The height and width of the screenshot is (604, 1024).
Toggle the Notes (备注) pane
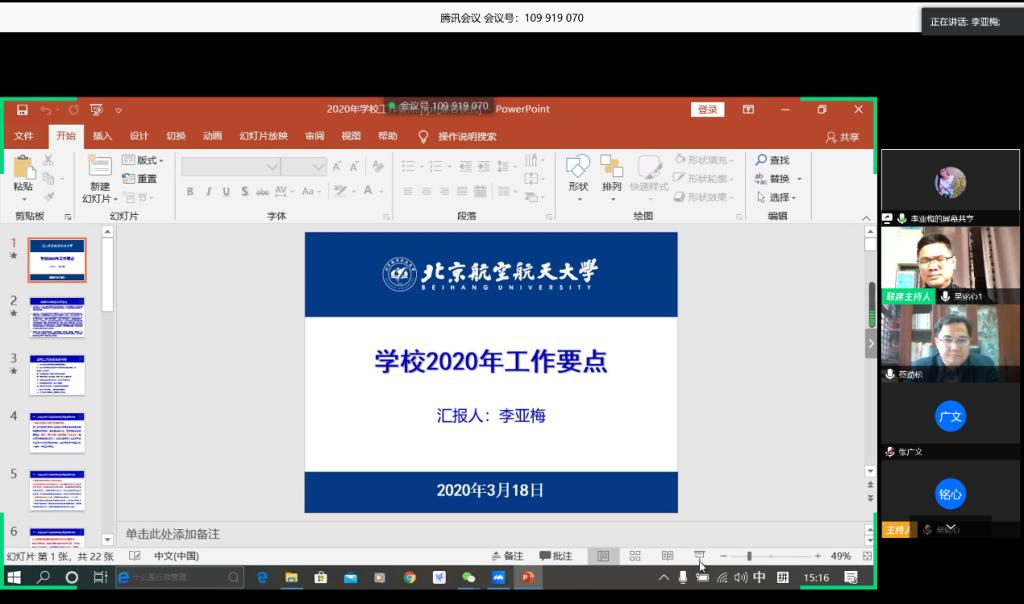[507, 556]
